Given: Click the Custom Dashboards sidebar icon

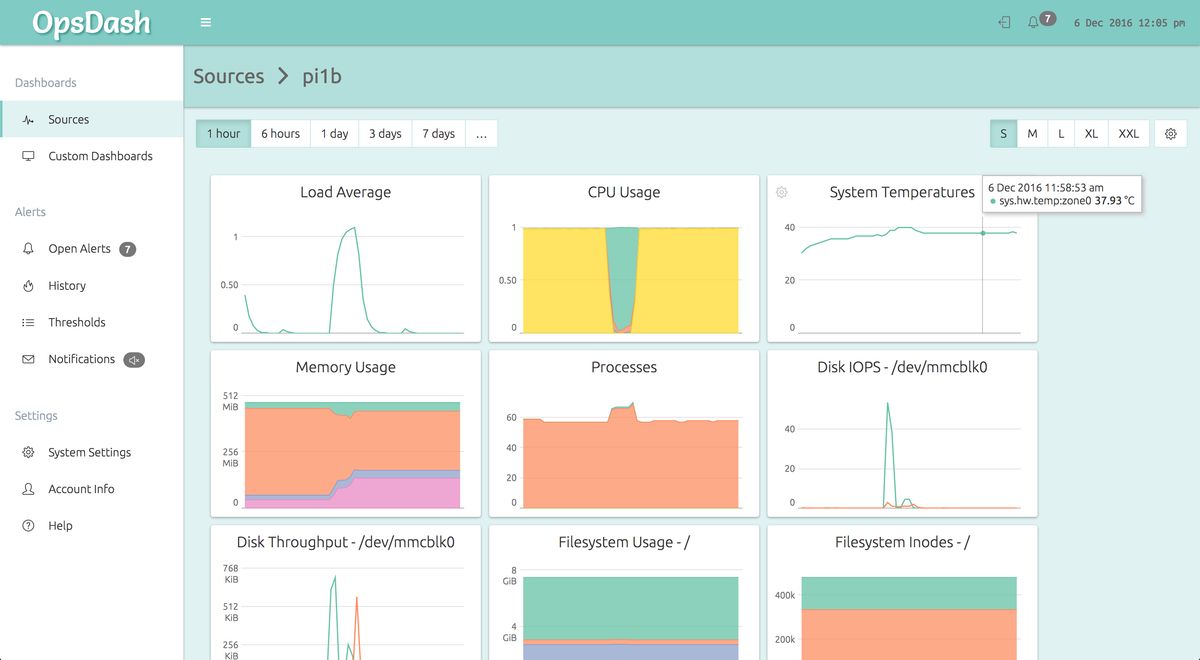Looking at the screenshot, I should point(28,156).
